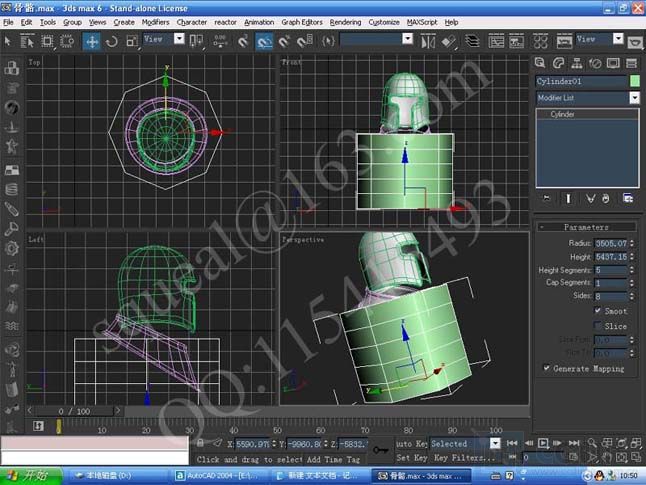
Task: Click the Key Filters button
Action: point(464,457)
